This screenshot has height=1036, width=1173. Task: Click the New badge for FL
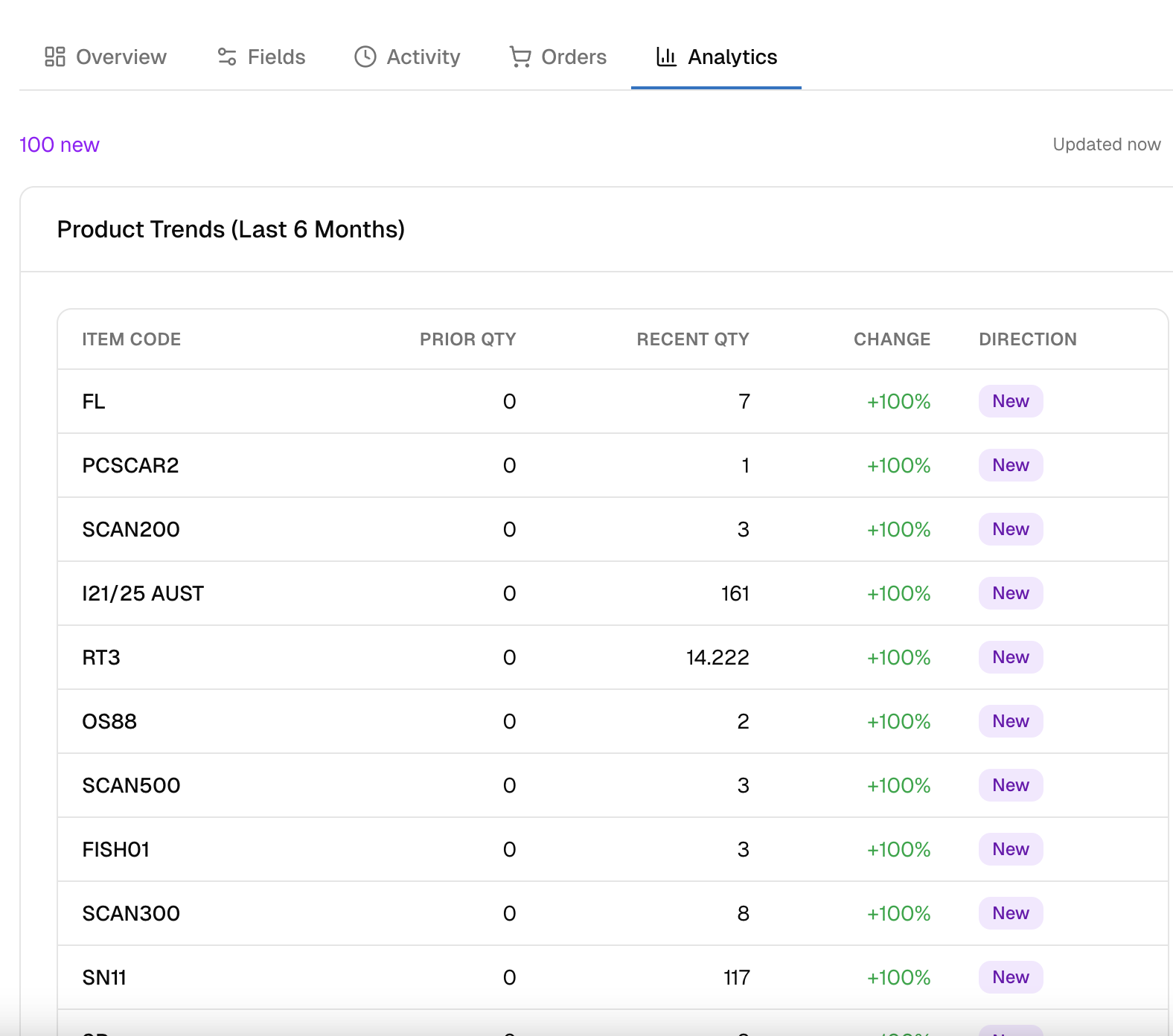pyautogui.click(x=1010, y=402)
